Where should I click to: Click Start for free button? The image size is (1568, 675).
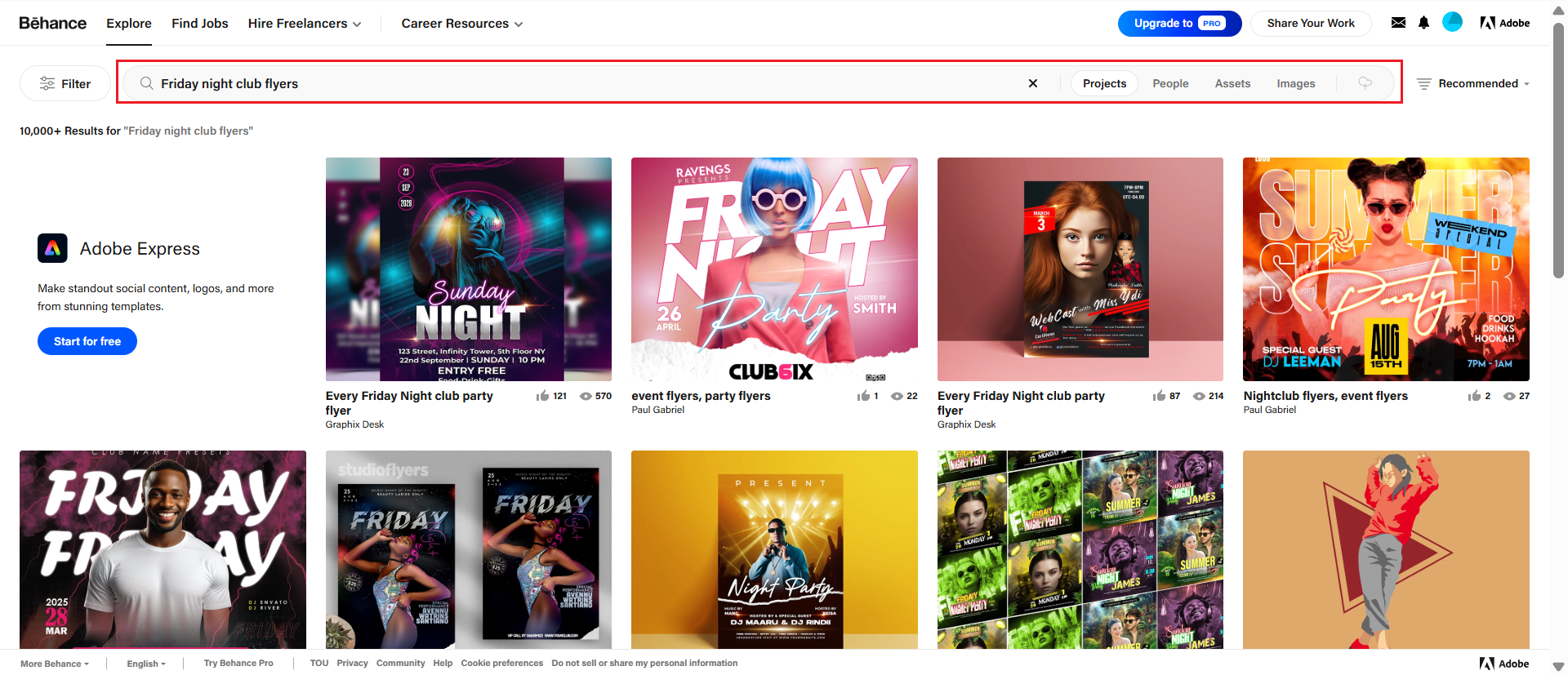[x=87, y=341]
